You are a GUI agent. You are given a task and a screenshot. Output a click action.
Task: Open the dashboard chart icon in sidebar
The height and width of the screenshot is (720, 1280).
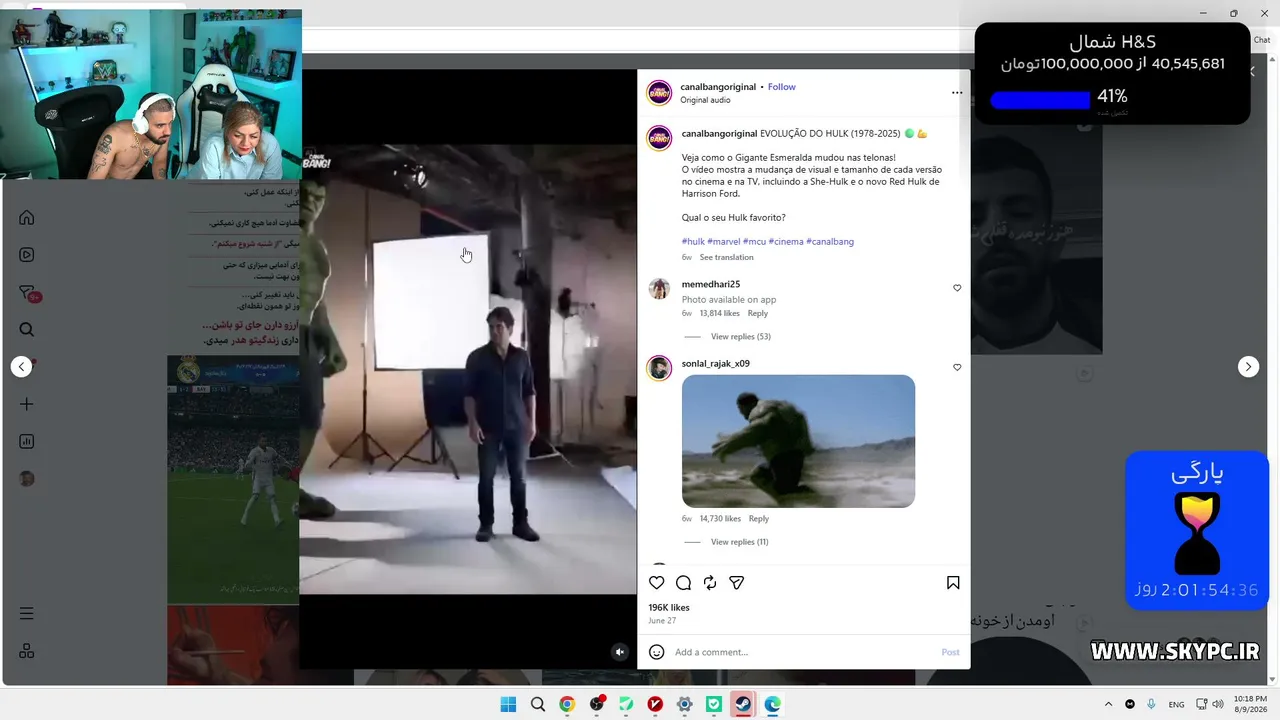click(x=27, y=442)
